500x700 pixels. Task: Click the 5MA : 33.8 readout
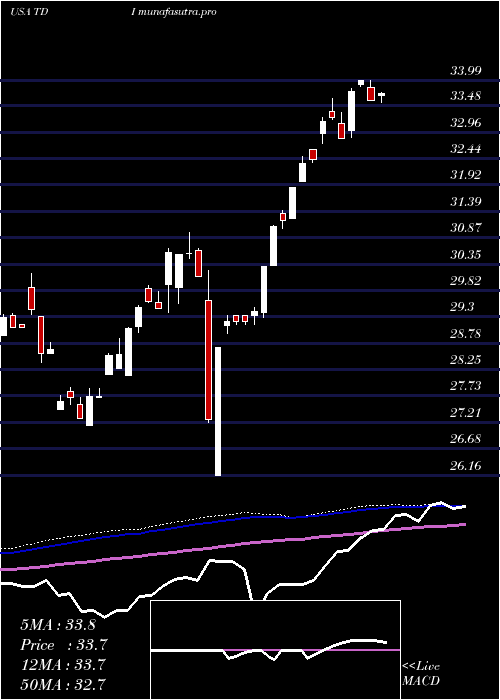click(58, 625)
